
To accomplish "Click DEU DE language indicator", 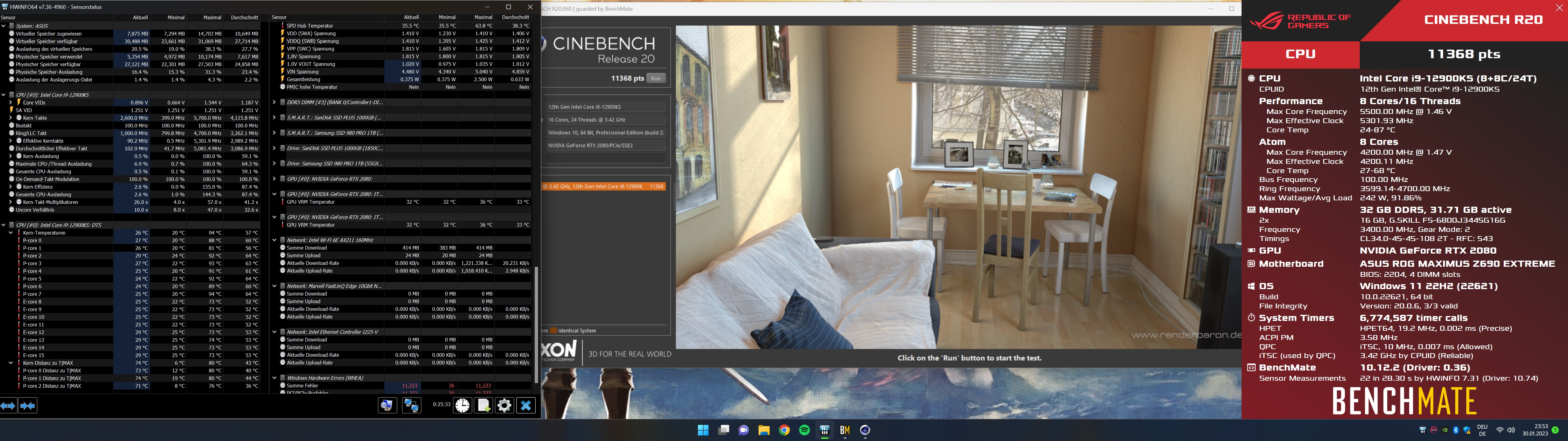I will (1482, 430).
